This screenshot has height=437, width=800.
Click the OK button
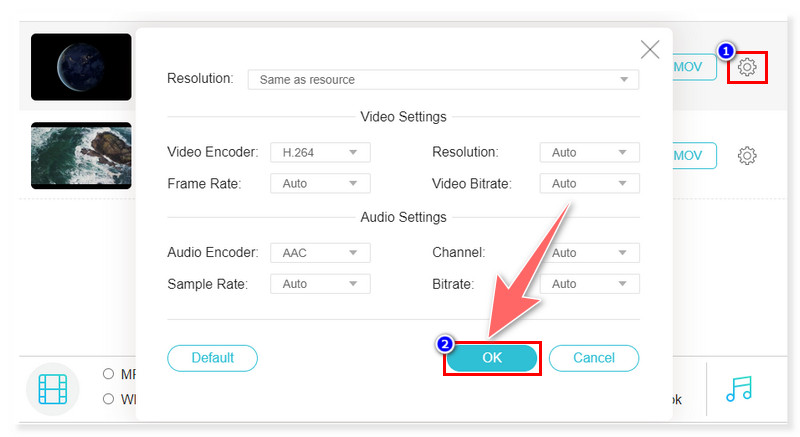tap(492, 358)
